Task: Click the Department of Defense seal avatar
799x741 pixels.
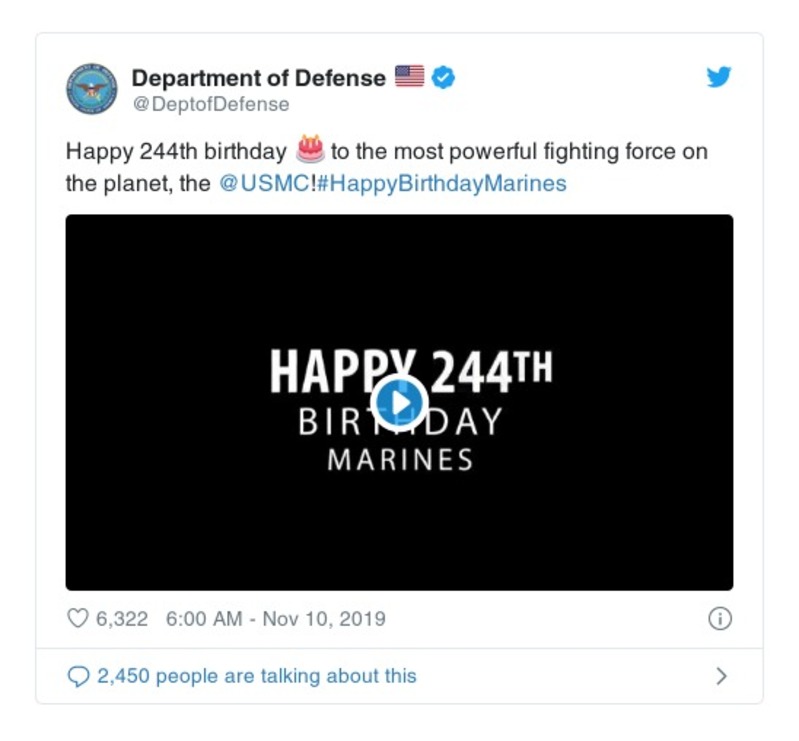Action: click(x=92, y=88)
